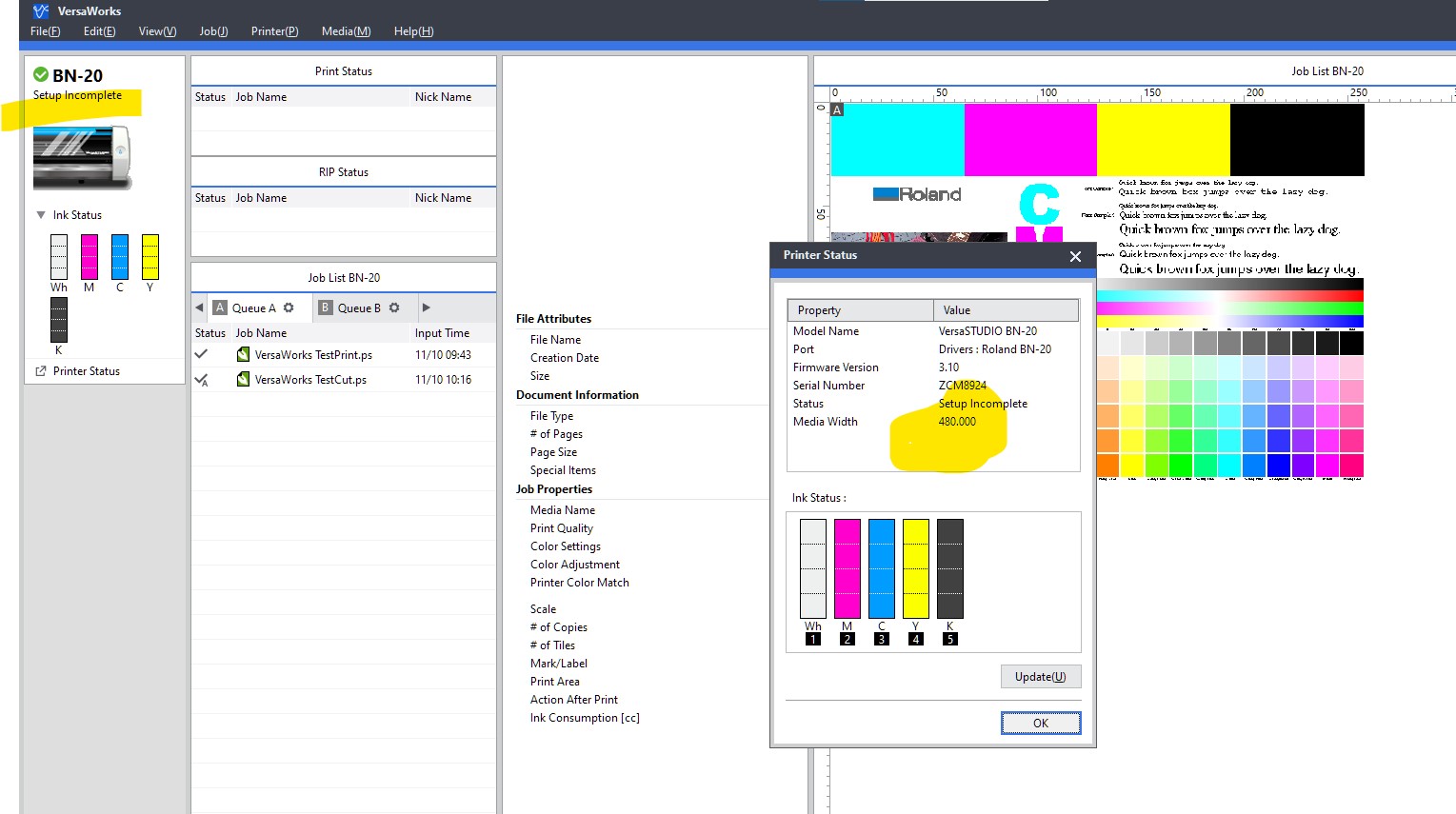The width and height of the screenshot is (1456, 814).
Task: Collapse the Ink Status section
Action: [41, 215]
